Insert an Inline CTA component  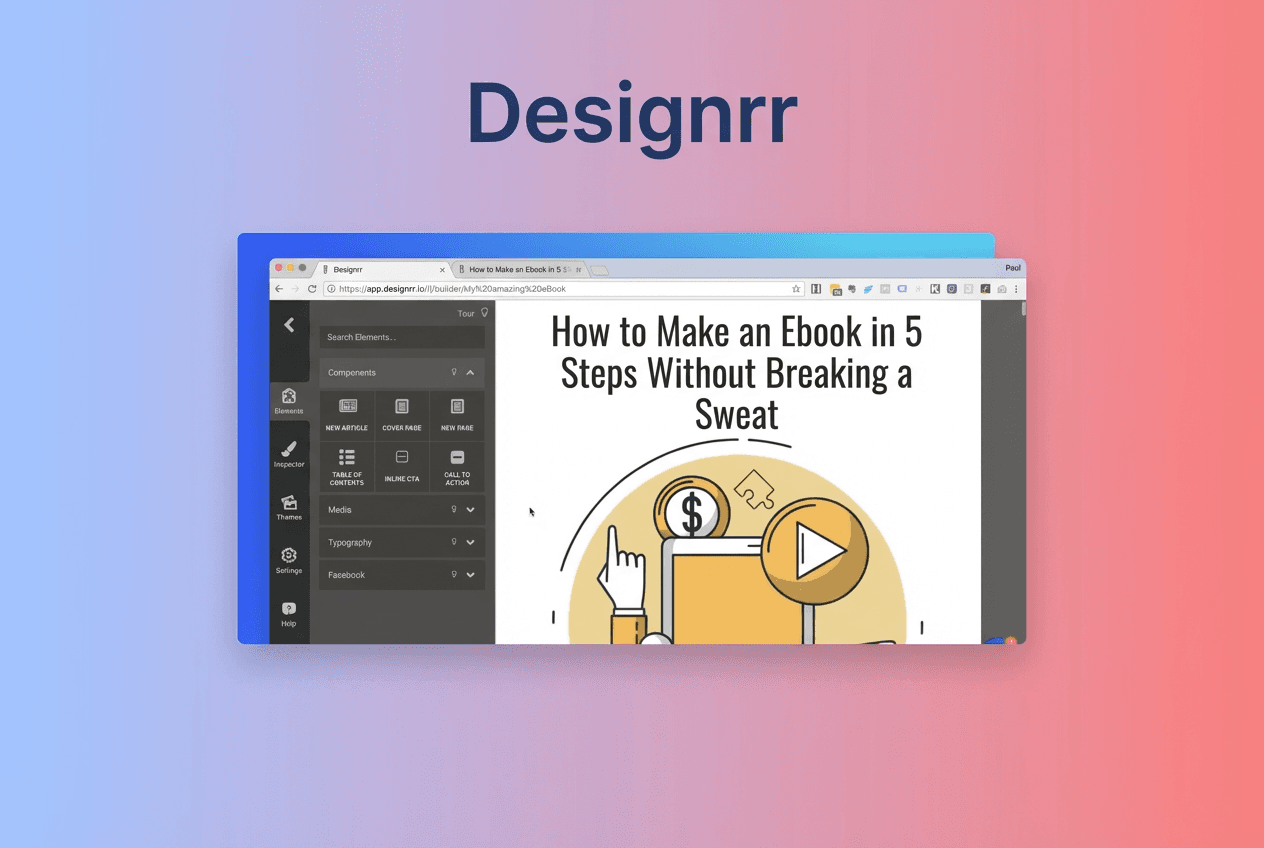click(x=401, y=466)
